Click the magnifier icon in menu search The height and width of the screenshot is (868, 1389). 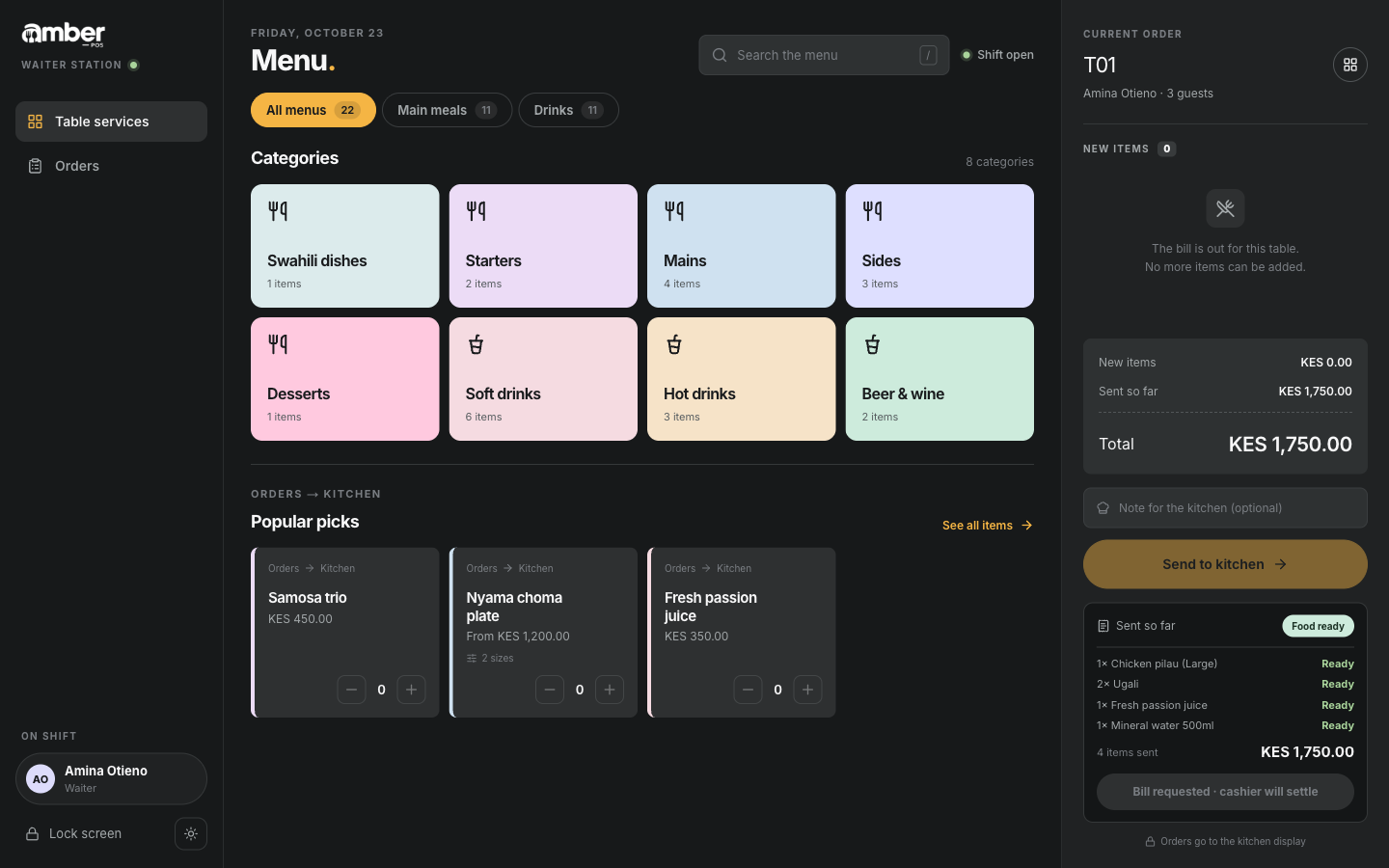point(720,55)
